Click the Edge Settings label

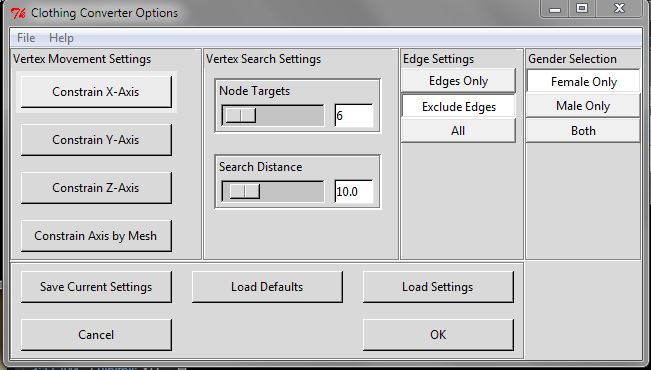coord(438,59)
